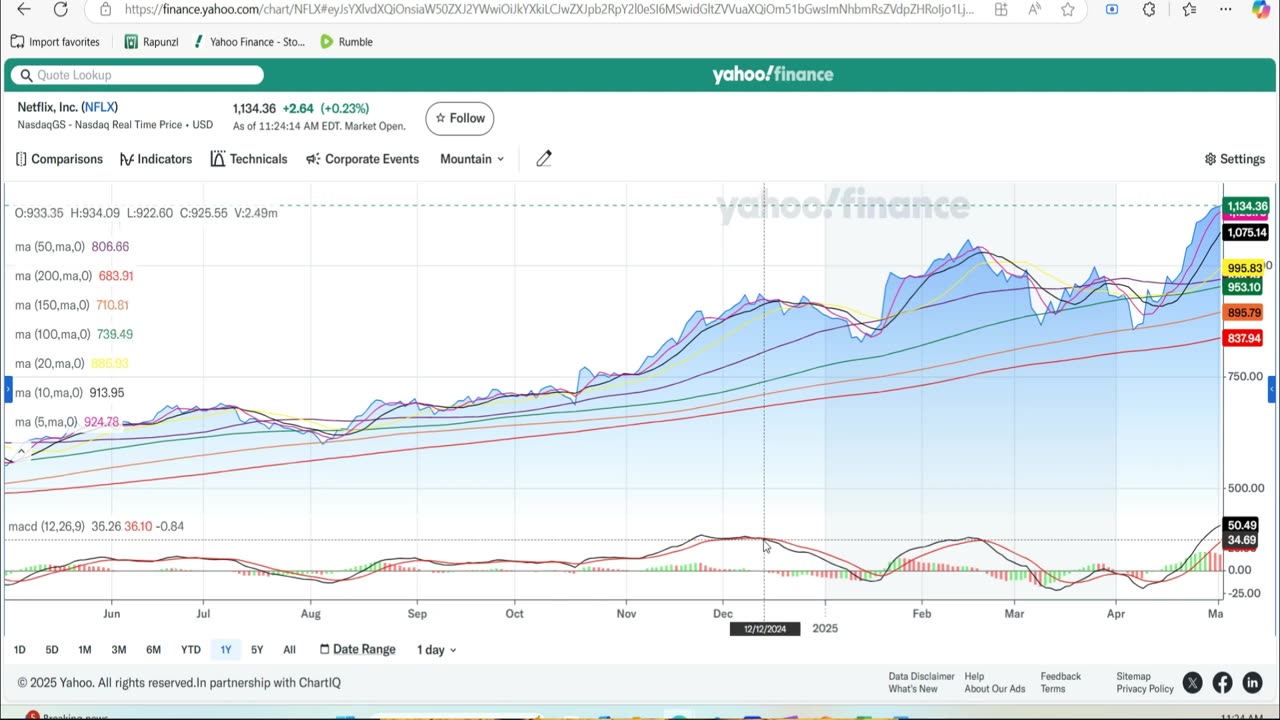Set chart range to 5D
The image size is (1280, 720).
coord(52,650)
